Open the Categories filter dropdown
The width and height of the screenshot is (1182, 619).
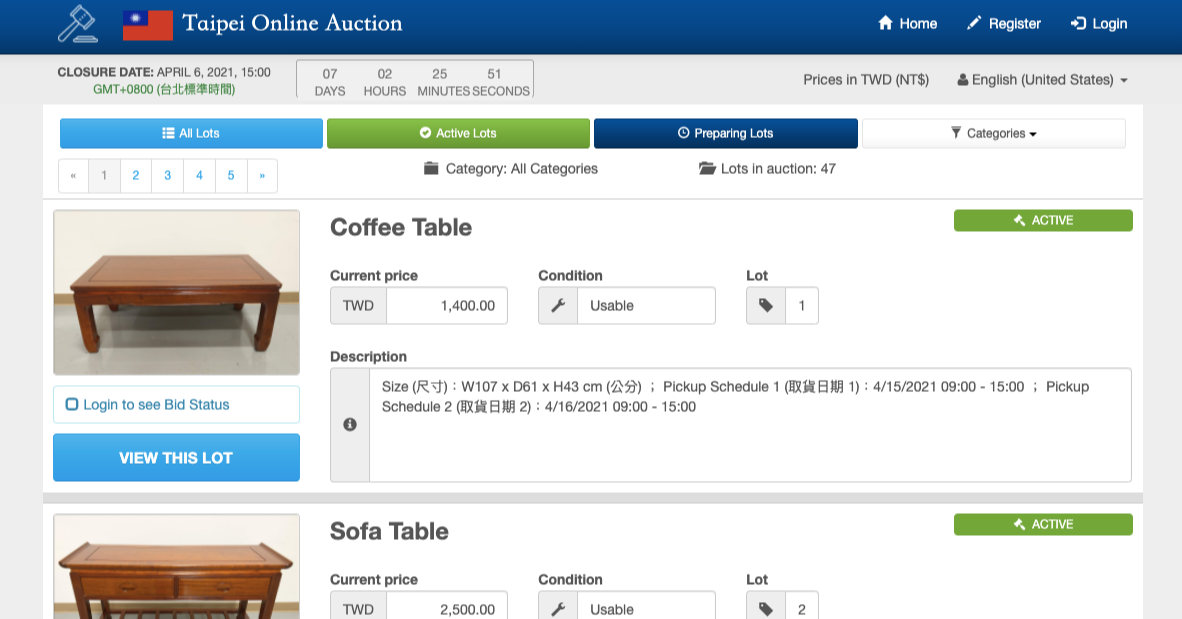(x=994, y=133)
